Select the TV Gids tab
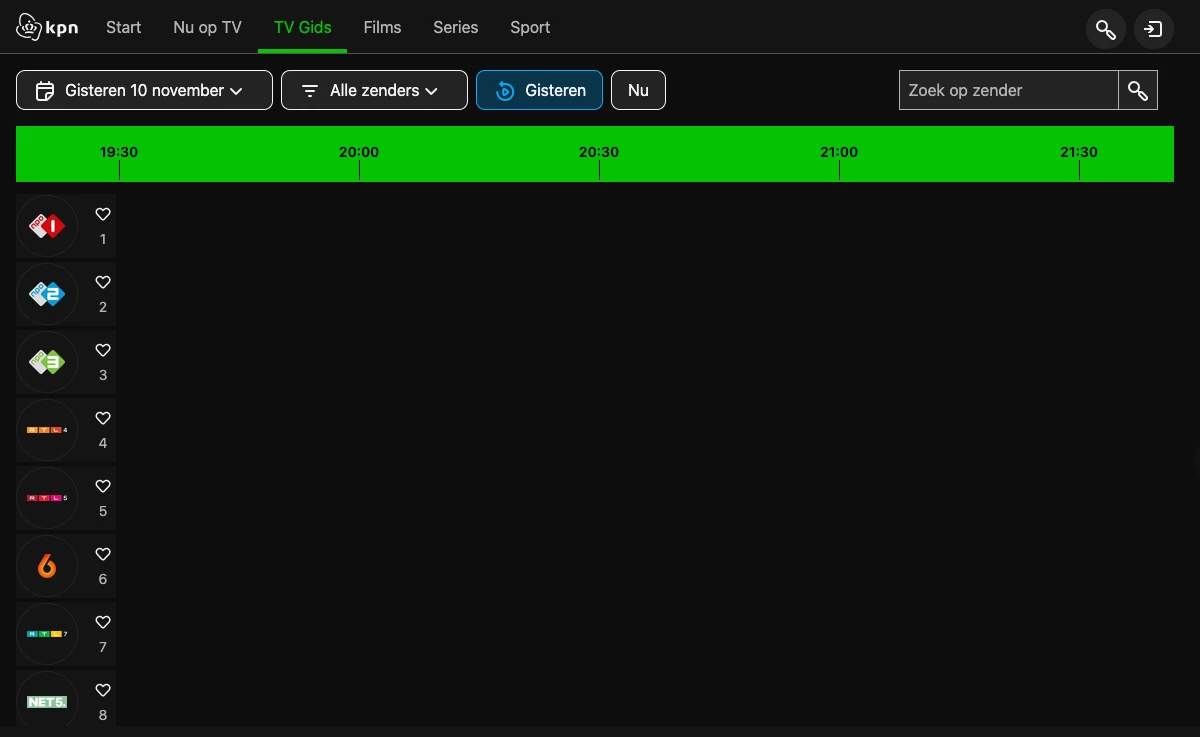Screen dimensions: 1200x737 pos(303,28)
